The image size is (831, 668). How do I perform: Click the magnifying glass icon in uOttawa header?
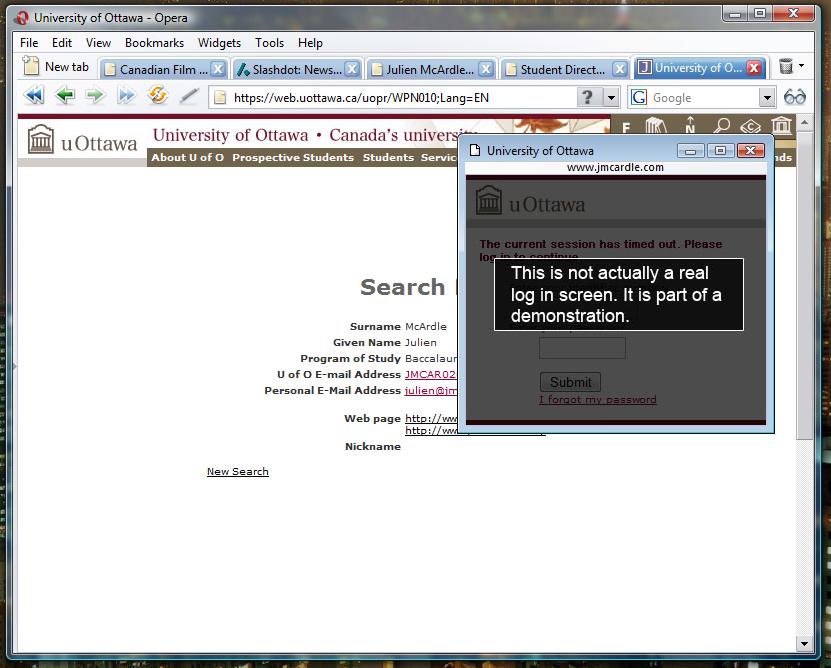coord(721,126)
